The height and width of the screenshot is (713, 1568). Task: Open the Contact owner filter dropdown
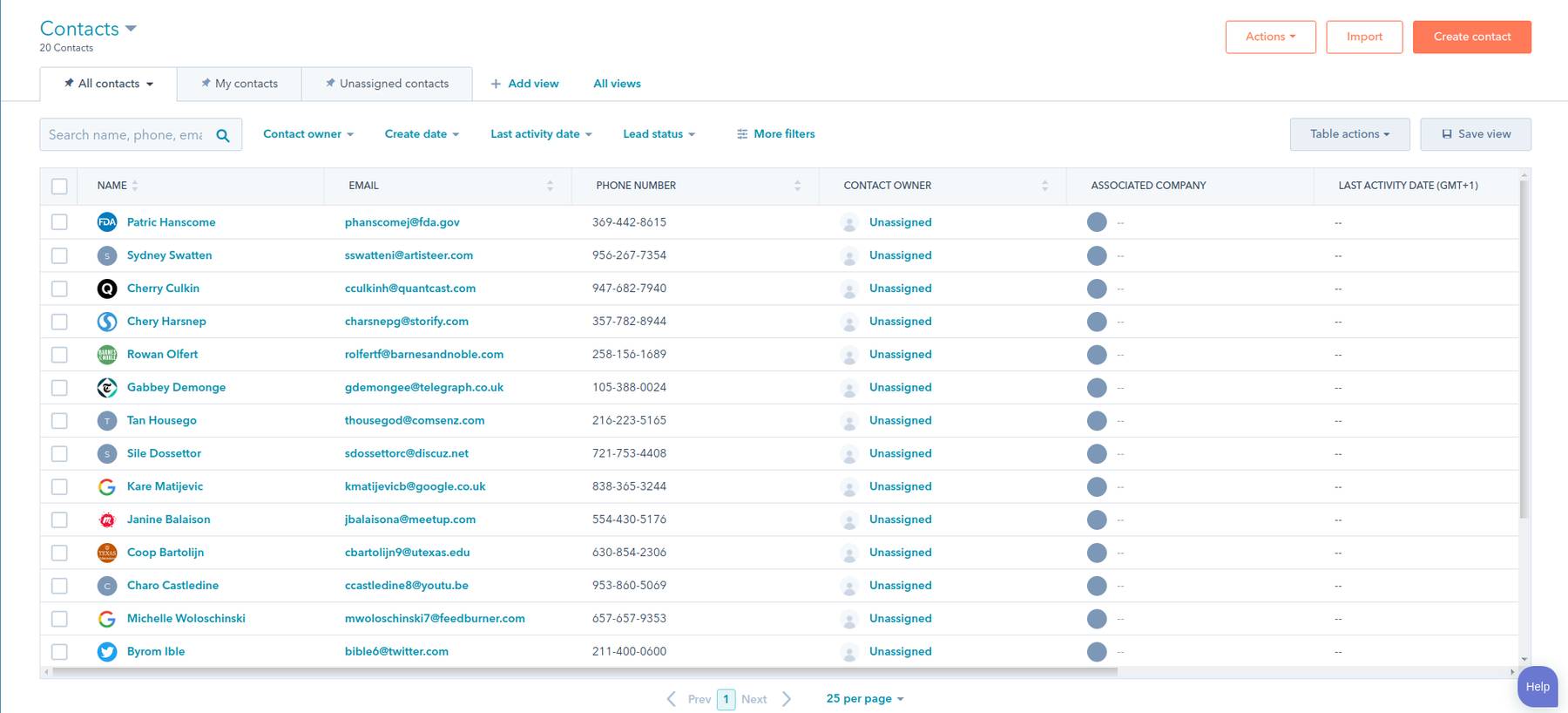[308, 134]
